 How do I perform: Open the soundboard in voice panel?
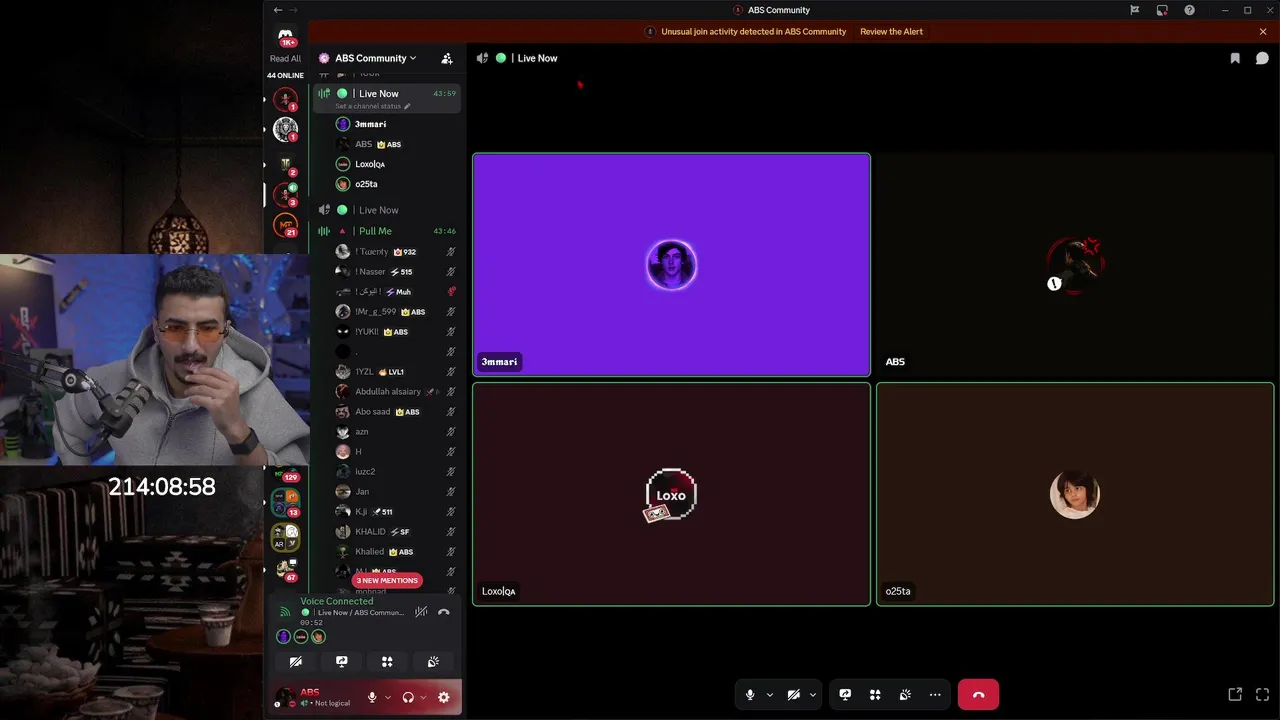click(433, 662)
